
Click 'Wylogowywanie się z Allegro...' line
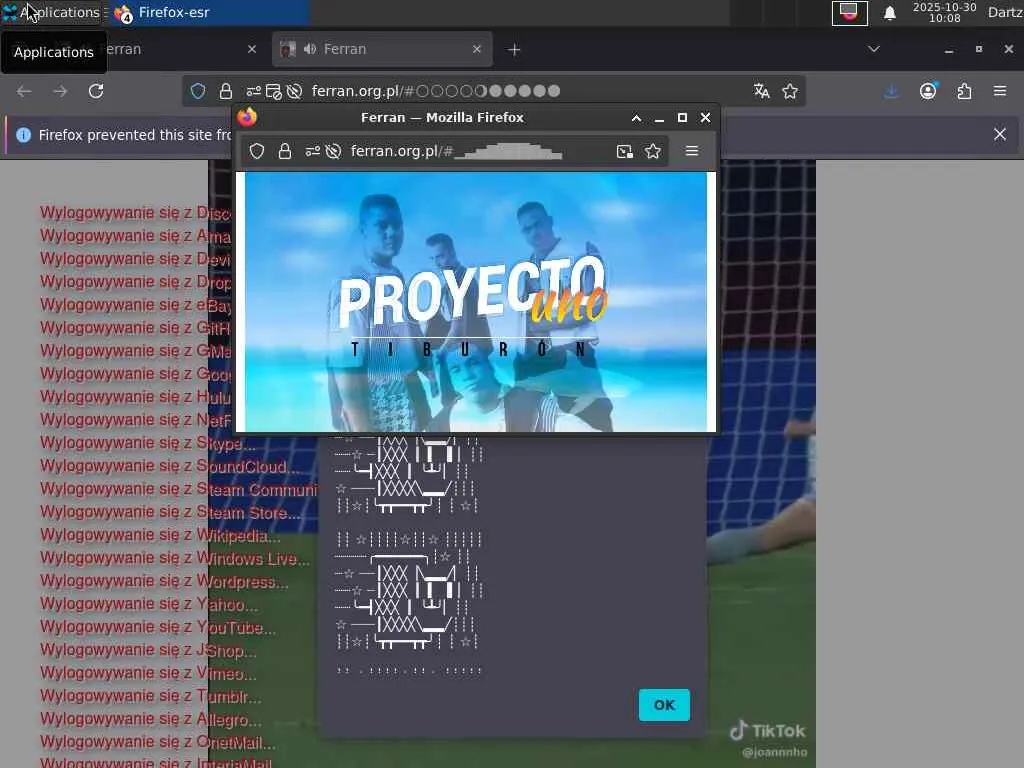click(x=150, y=720)
